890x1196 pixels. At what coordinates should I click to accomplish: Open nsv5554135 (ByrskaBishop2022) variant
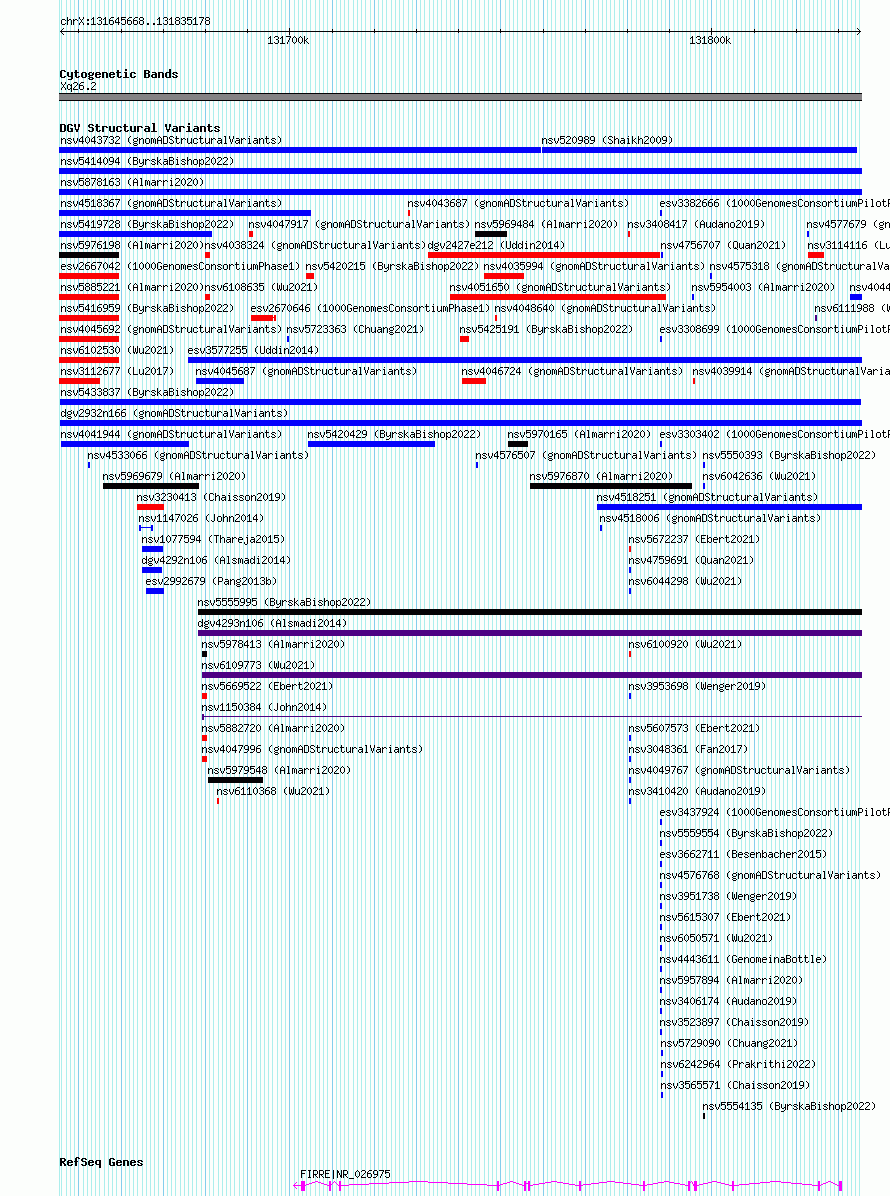[x=789, y=1106]
